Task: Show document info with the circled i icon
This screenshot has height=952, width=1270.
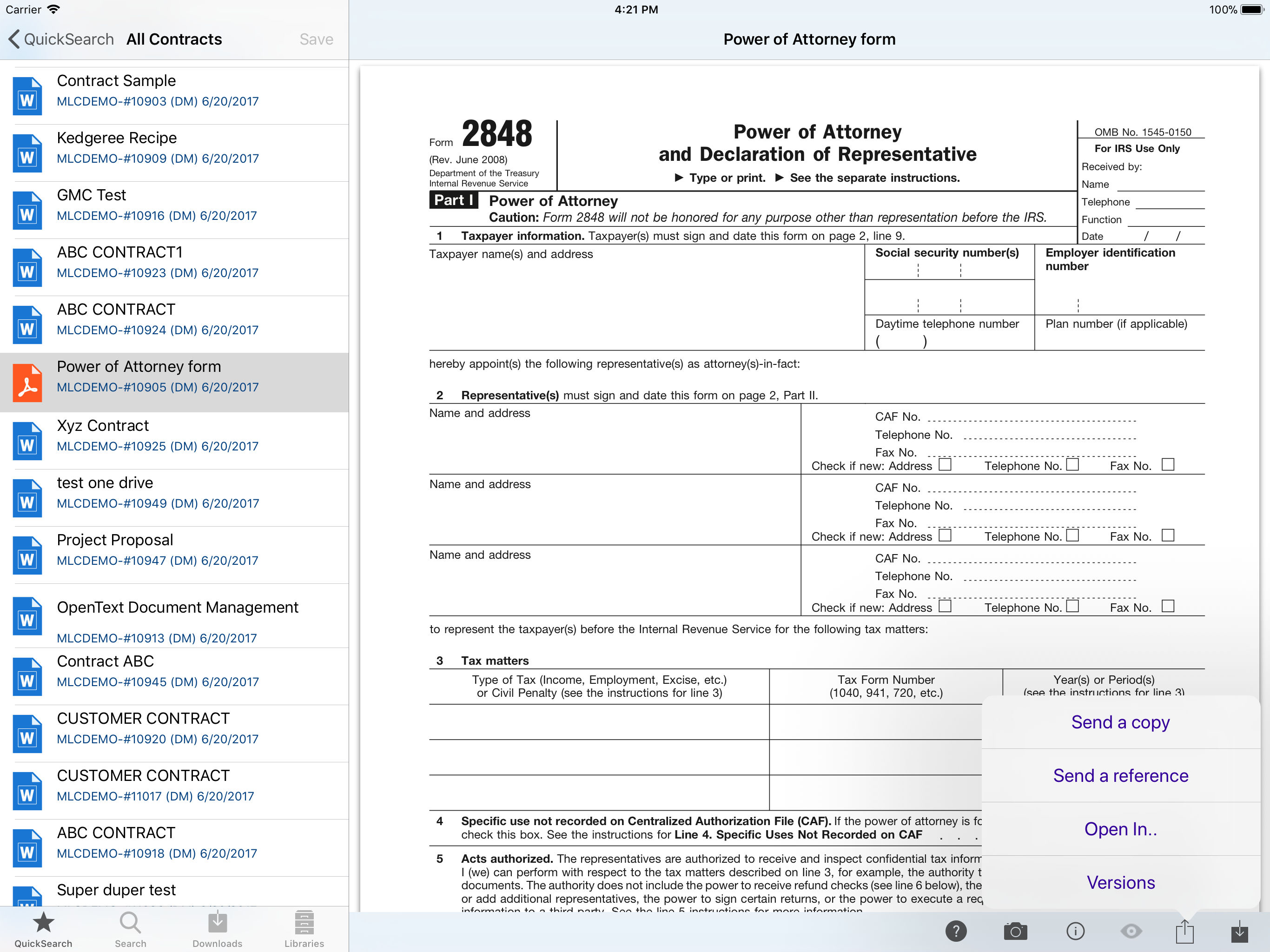Action: 1075,931
